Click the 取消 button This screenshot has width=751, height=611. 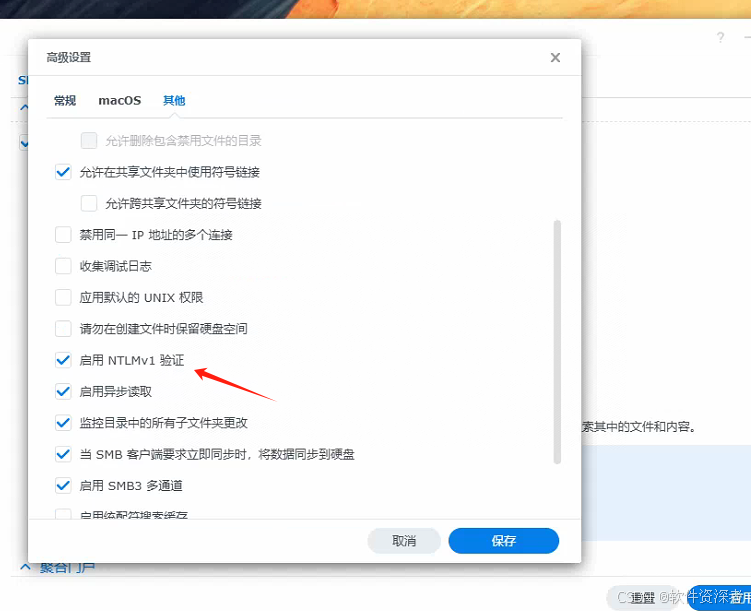pos(404,541)
